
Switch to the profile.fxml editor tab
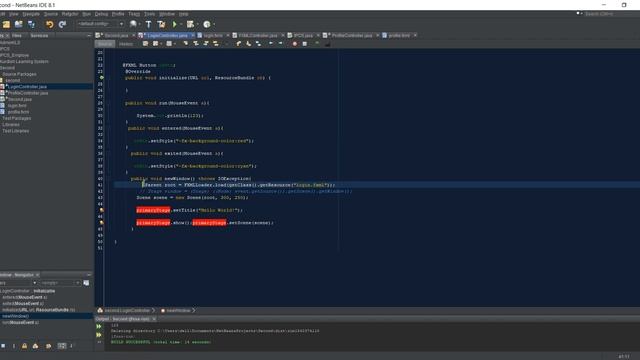coord(399,36)
